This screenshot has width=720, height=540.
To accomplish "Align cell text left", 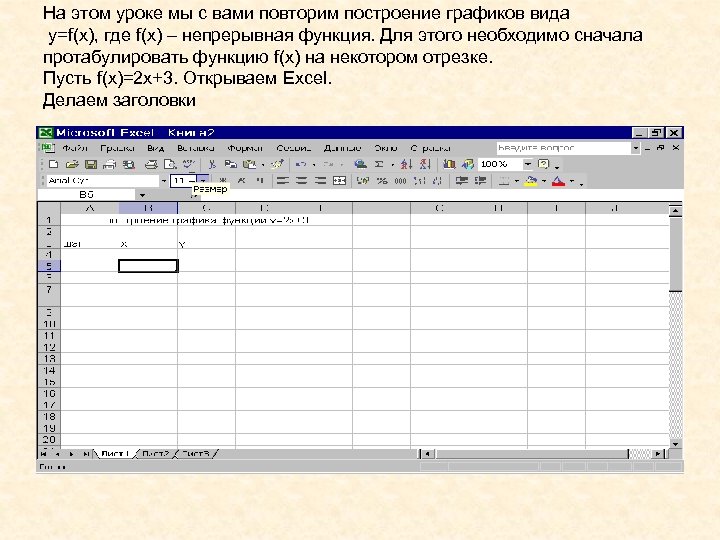I will (283, 180).
